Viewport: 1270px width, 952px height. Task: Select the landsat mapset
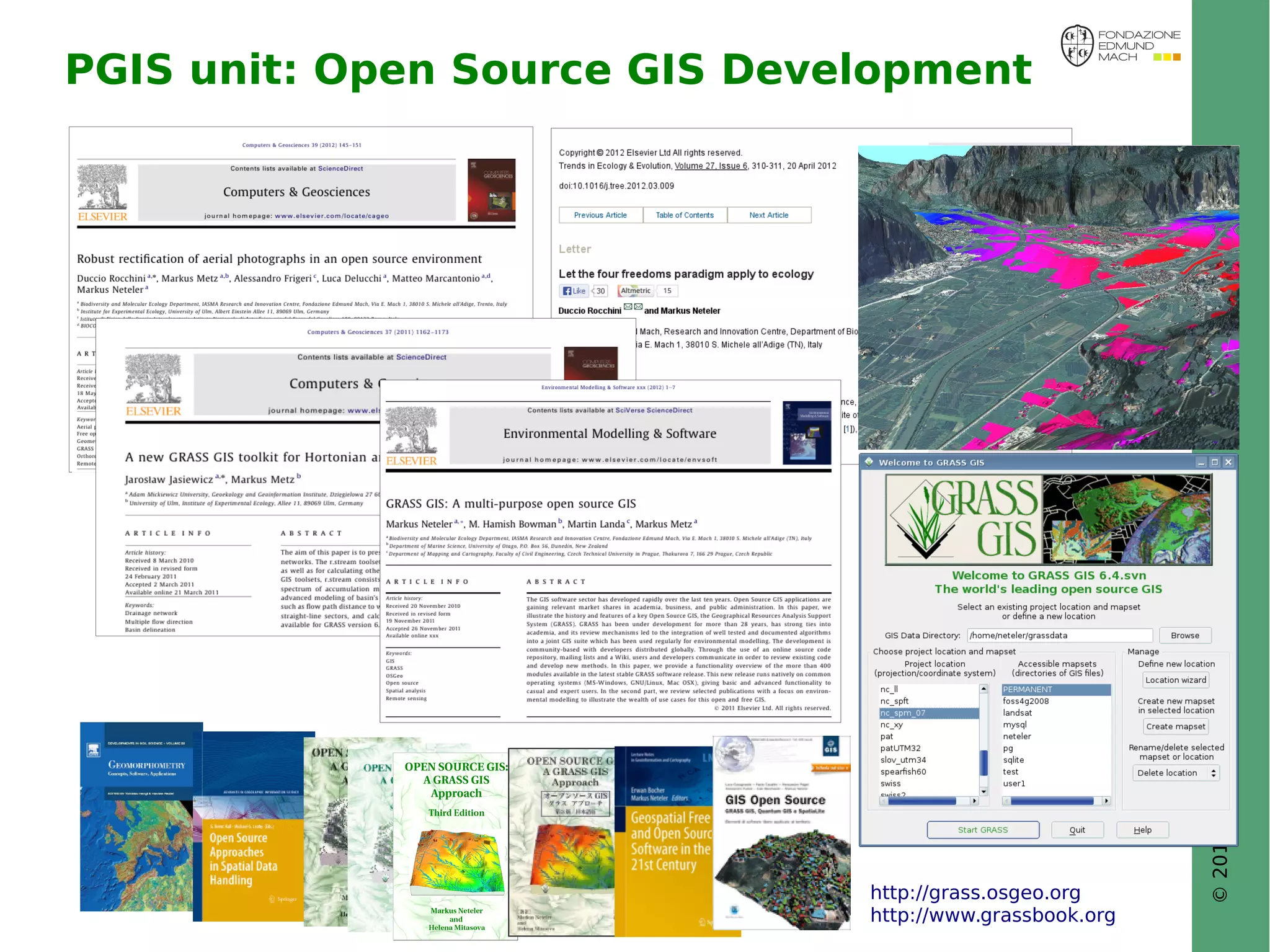1056,713
